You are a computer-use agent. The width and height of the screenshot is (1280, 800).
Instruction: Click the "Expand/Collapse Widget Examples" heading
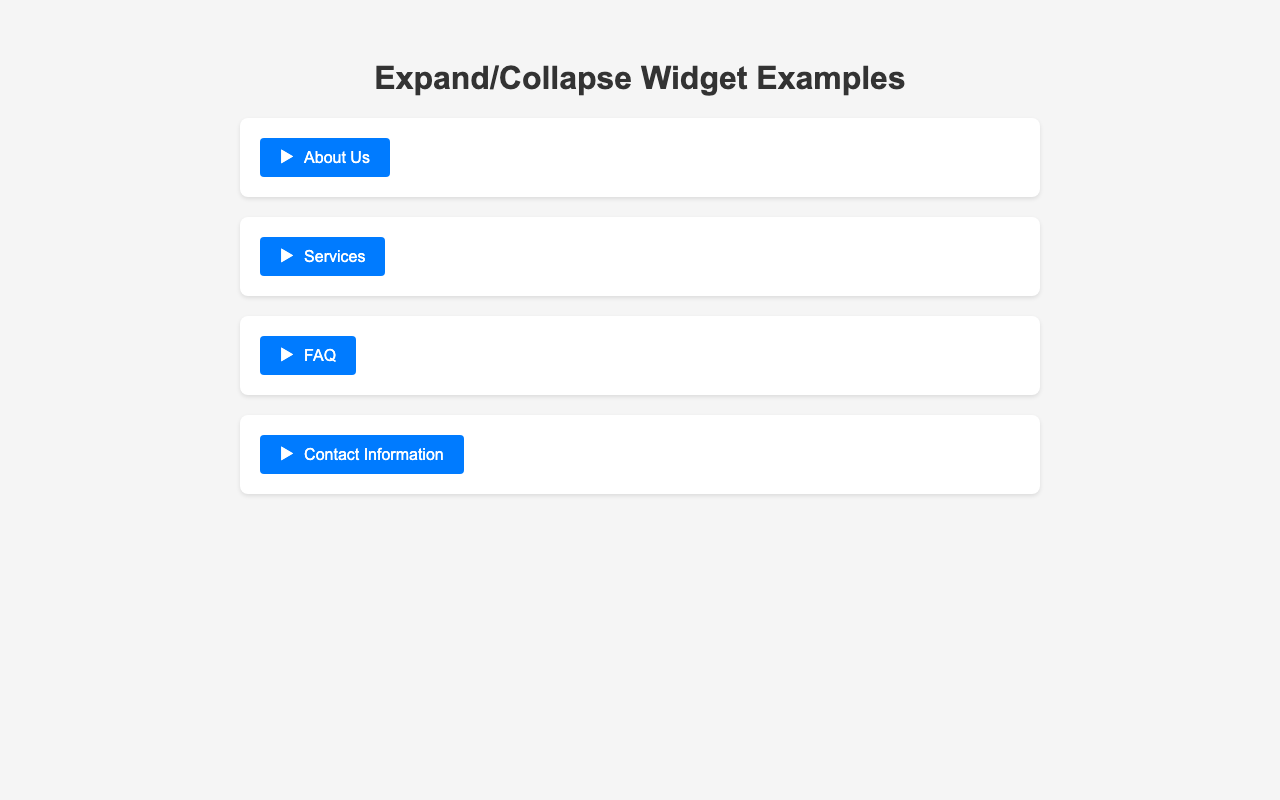coord(640,78)
